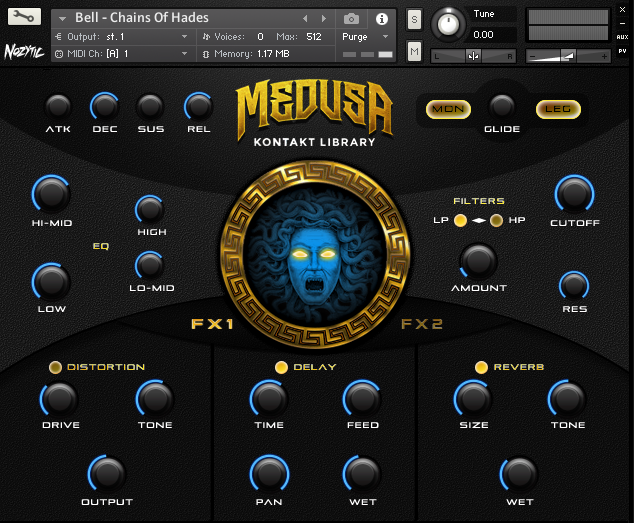The width and height of the screenshot is (634, 523).
Task: Click the output routing icon
Action: click(58, 37)
